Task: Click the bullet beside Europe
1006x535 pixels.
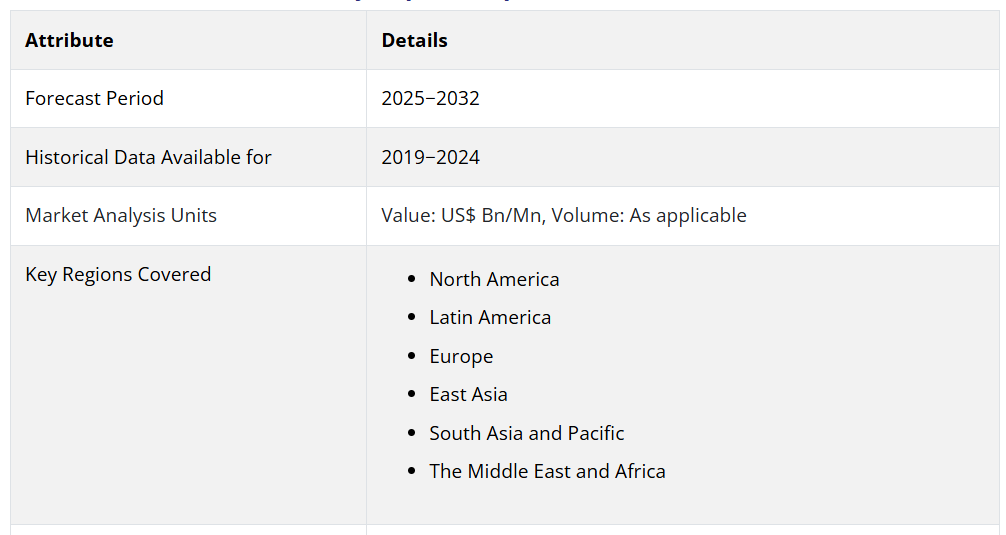Action: pos(411,357)
